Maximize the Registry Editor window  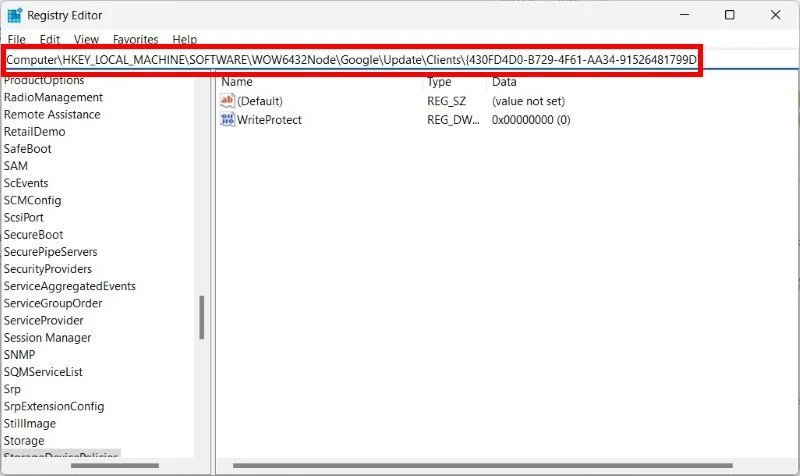tap(730, 15)
